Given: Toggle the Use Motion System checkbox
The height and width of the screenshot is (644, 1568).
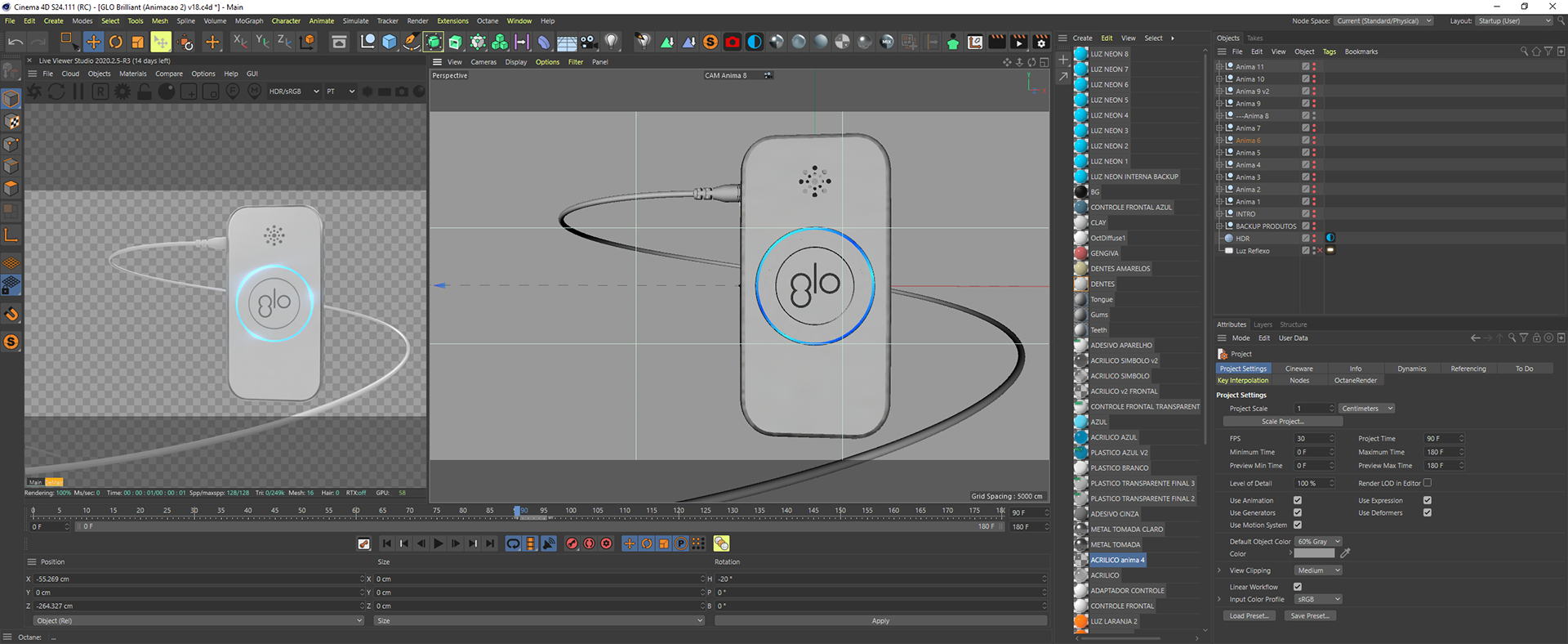Looking at the screenshot, I should tap(1297, 525).
